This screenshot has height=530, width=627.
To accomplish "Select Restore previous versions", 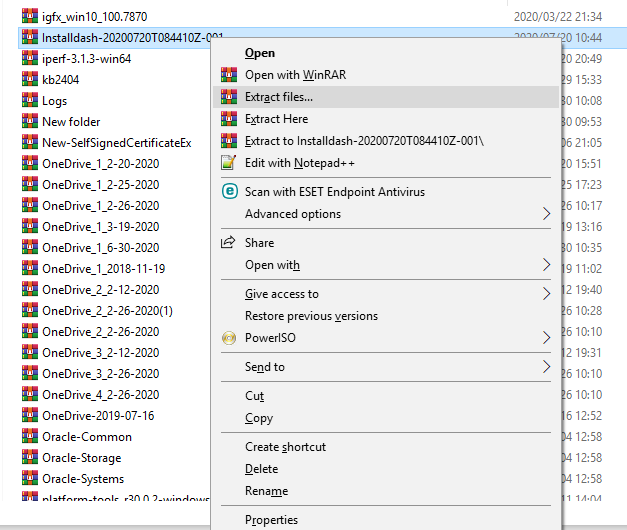I will pos(311,316).
